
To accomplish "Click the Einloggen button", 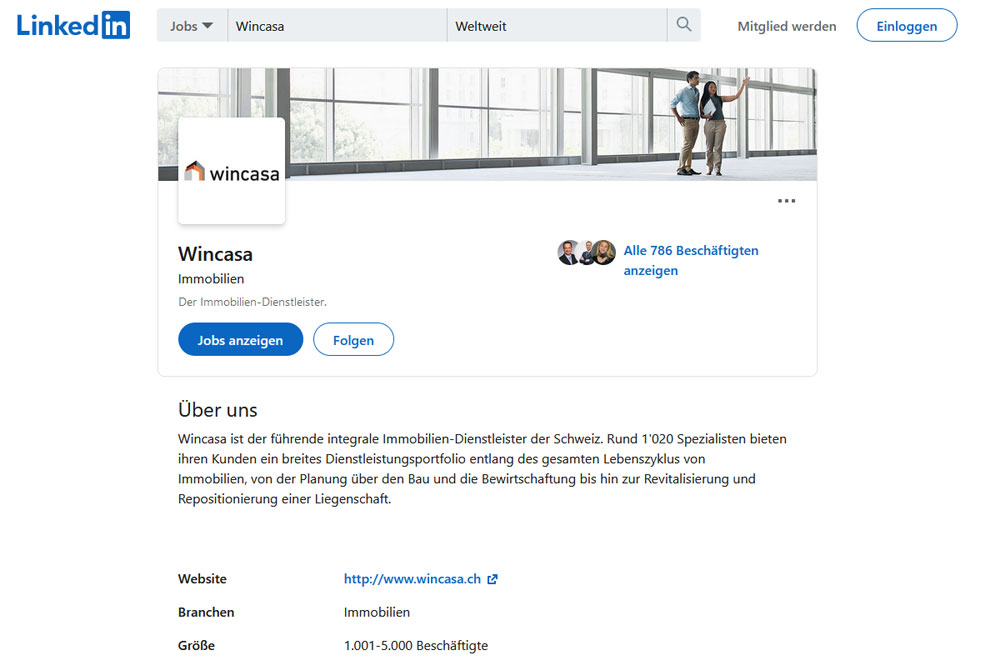I will [906, 26].
